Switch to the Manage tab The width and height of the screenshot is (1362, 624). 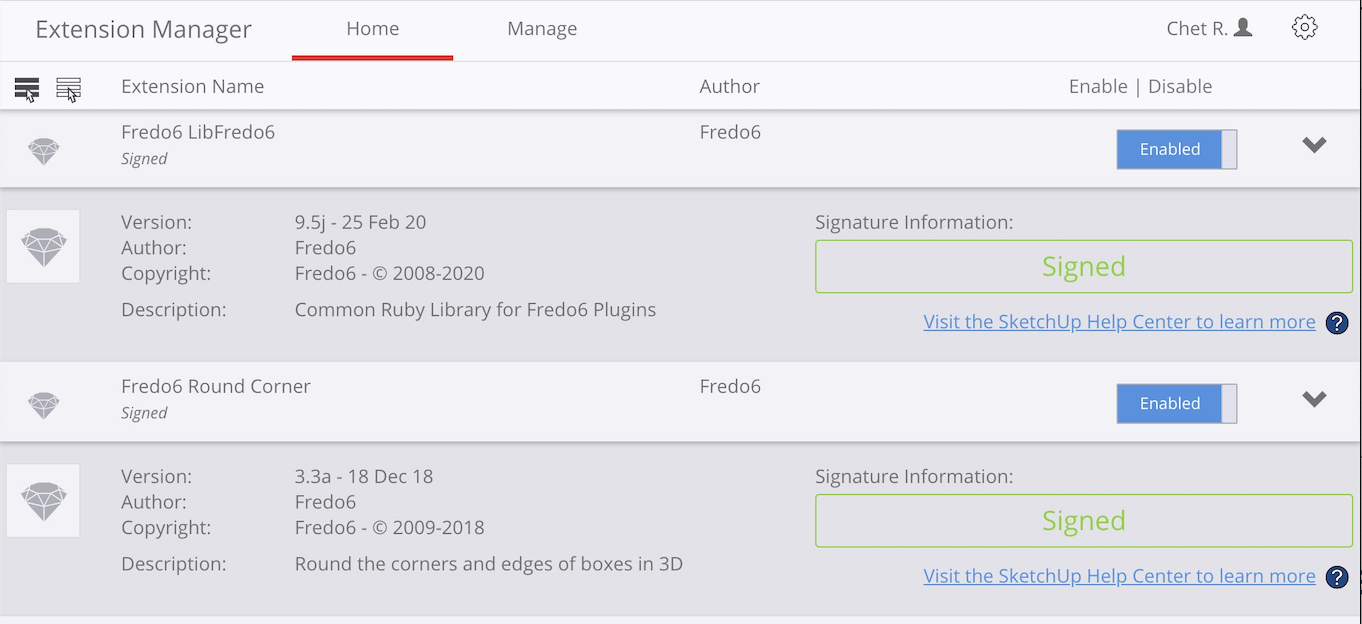(542, 29)
